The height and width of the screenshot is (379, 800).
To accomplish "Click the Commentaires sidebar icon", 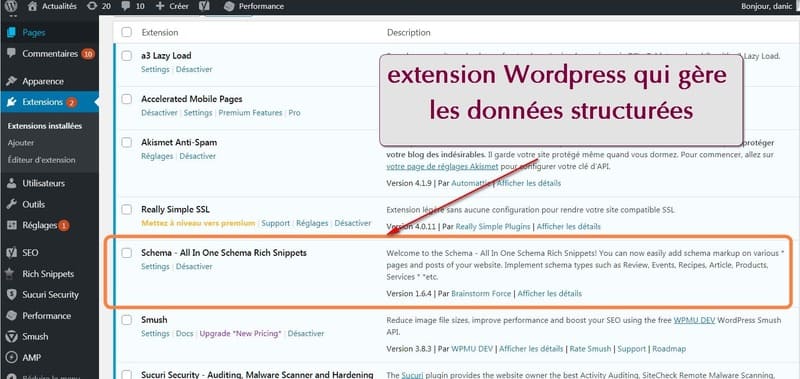I will click(11, 54).
